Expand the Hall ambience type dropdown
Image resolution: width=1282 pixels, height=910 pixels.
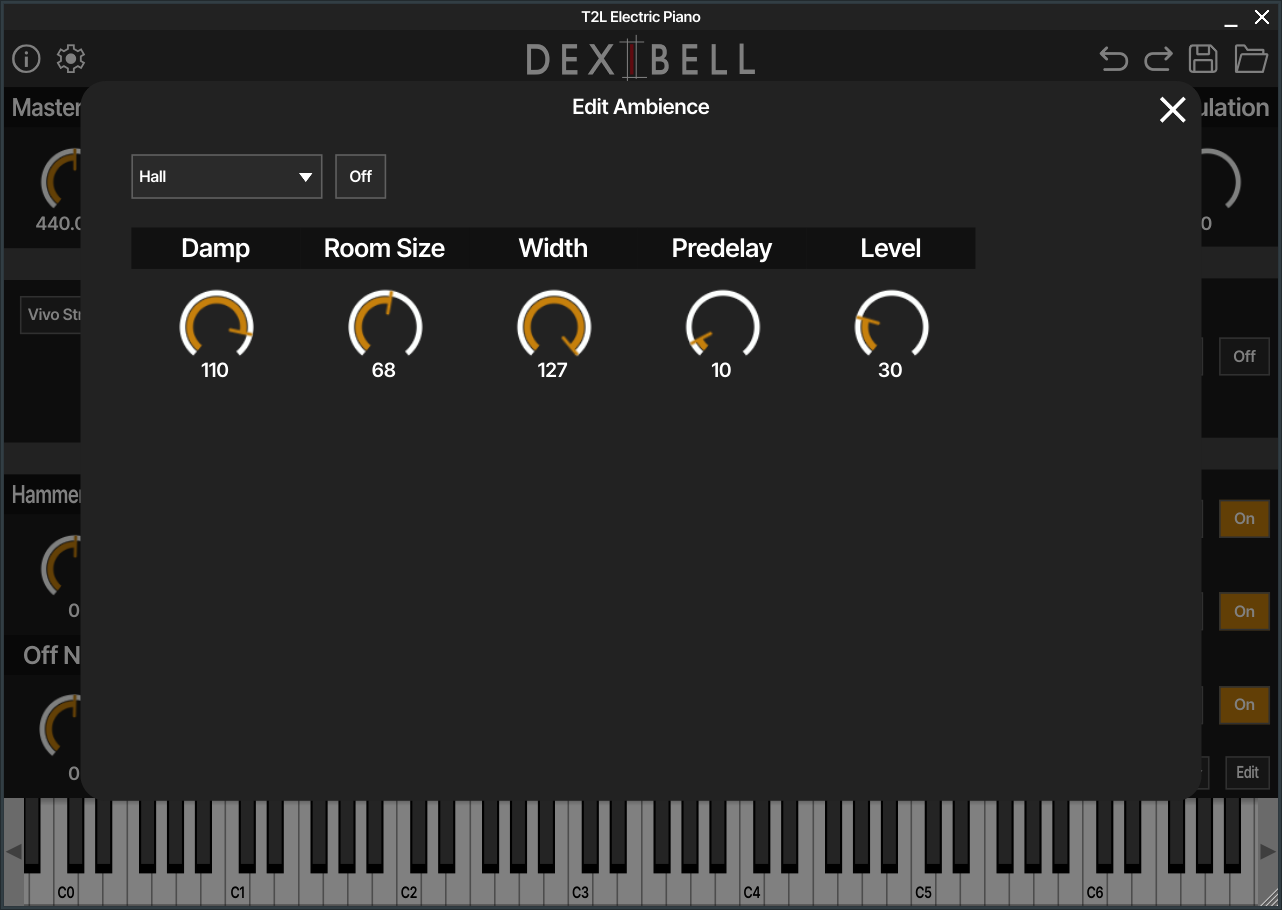click(227, 177)
